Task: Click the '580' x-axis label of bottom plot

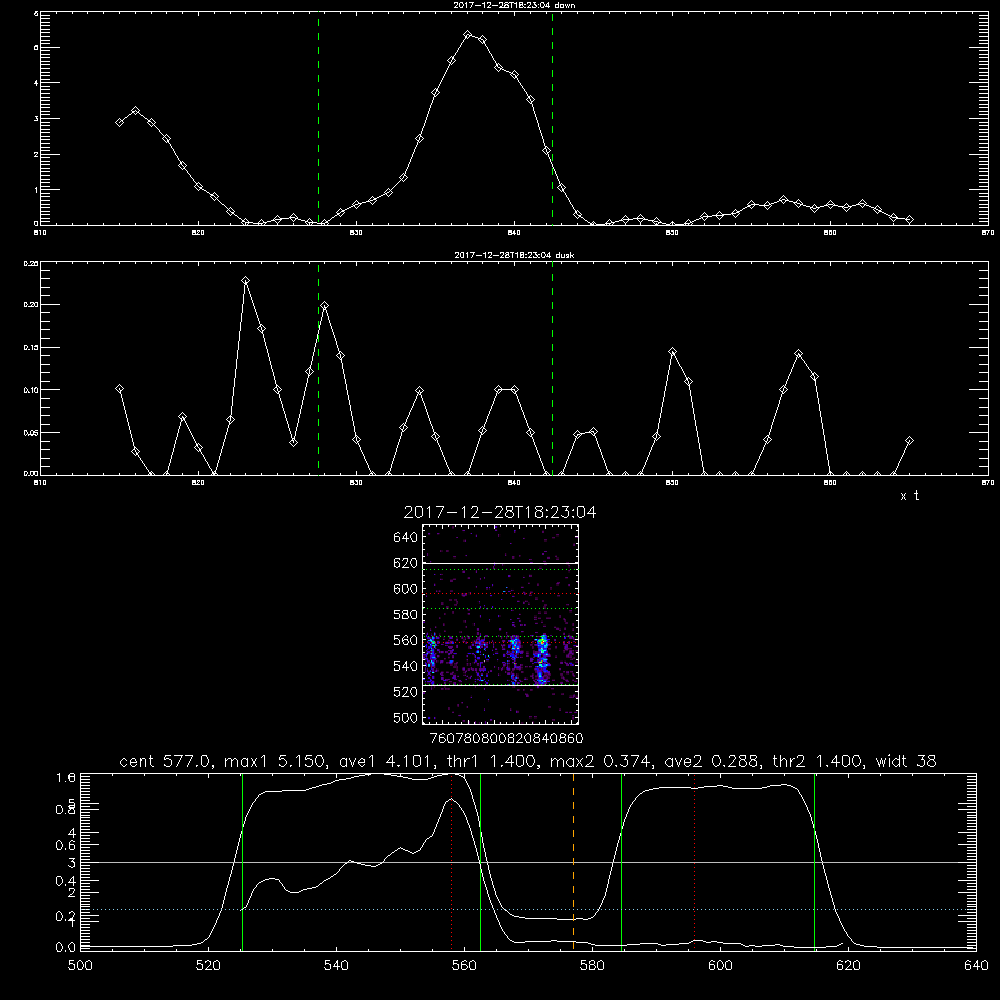Action: point(592,966)
